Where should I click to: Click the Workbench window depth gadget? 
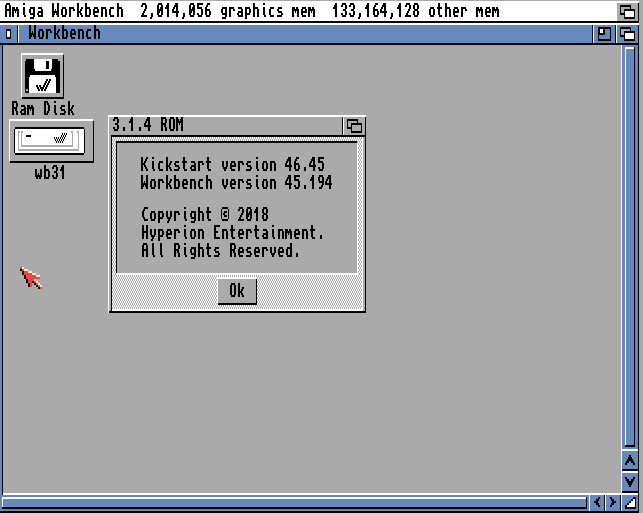(x=627, y=34)
